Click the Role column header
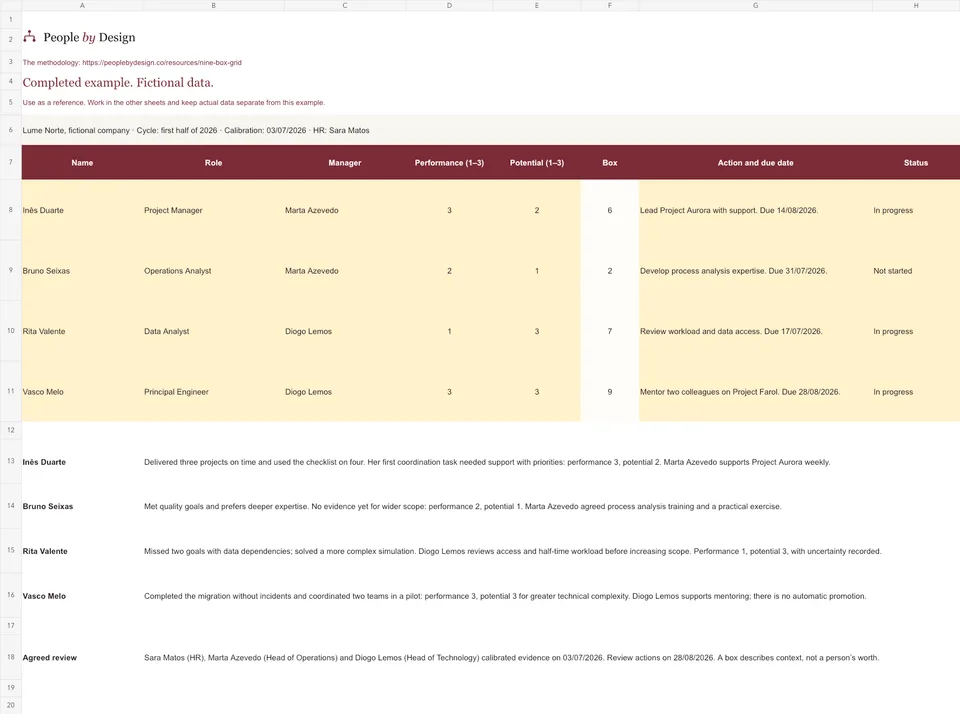Image resolution: width=960 pixels, height=714 pixels. point(214,163)
